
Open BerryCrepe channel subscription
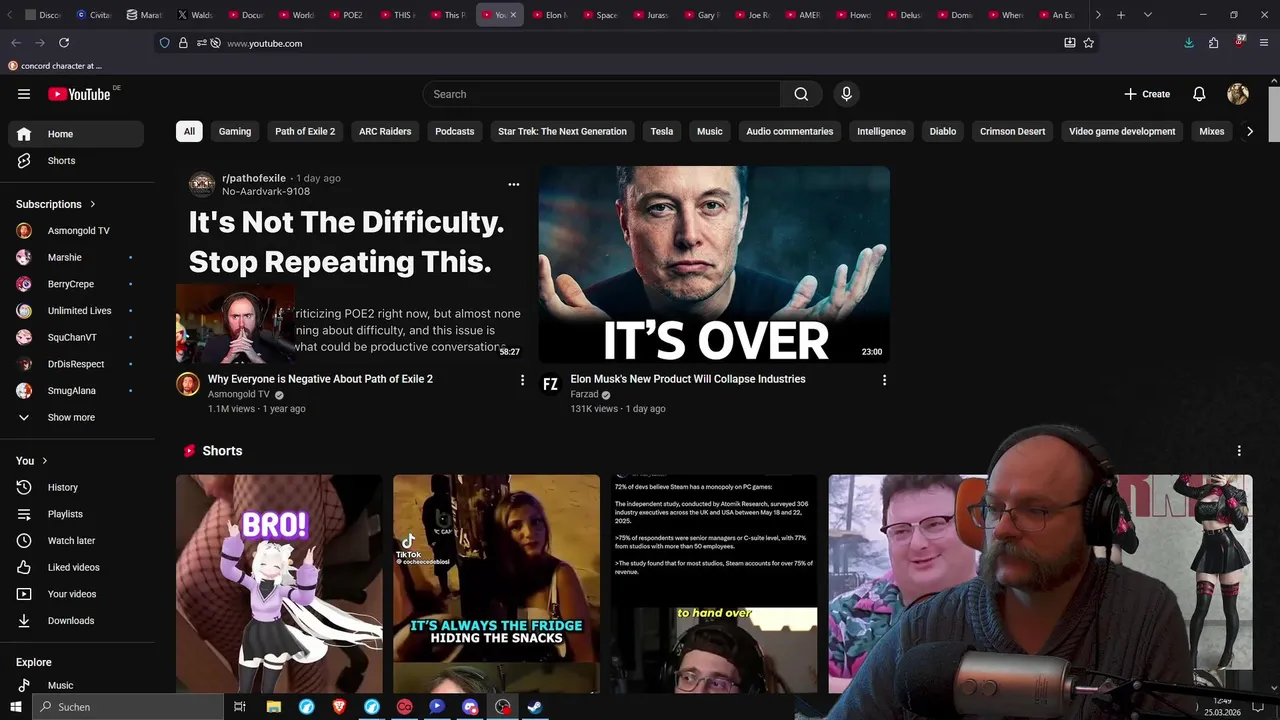tap(76, 284)
